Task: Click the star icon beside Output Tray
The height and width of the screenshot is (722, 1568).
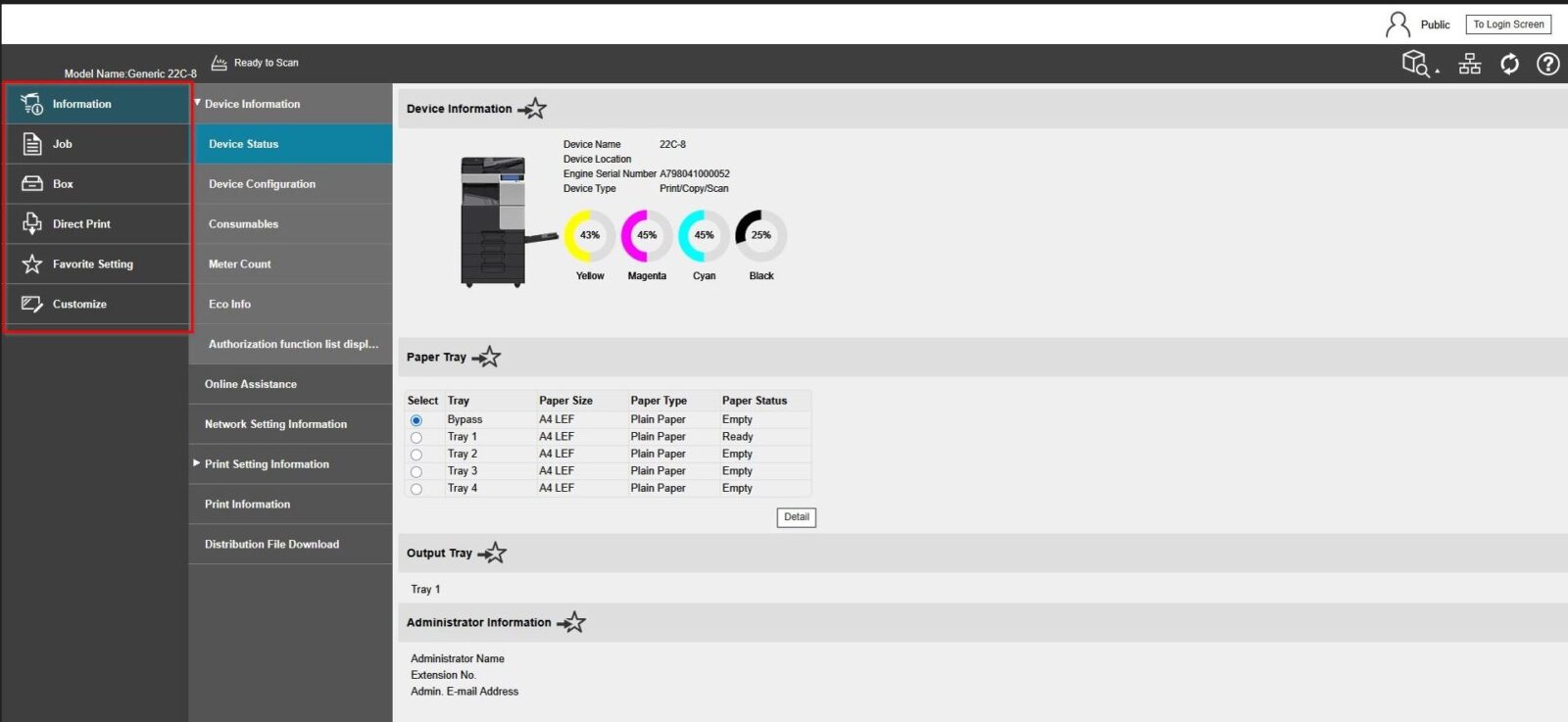Action: tap(493, 554)
